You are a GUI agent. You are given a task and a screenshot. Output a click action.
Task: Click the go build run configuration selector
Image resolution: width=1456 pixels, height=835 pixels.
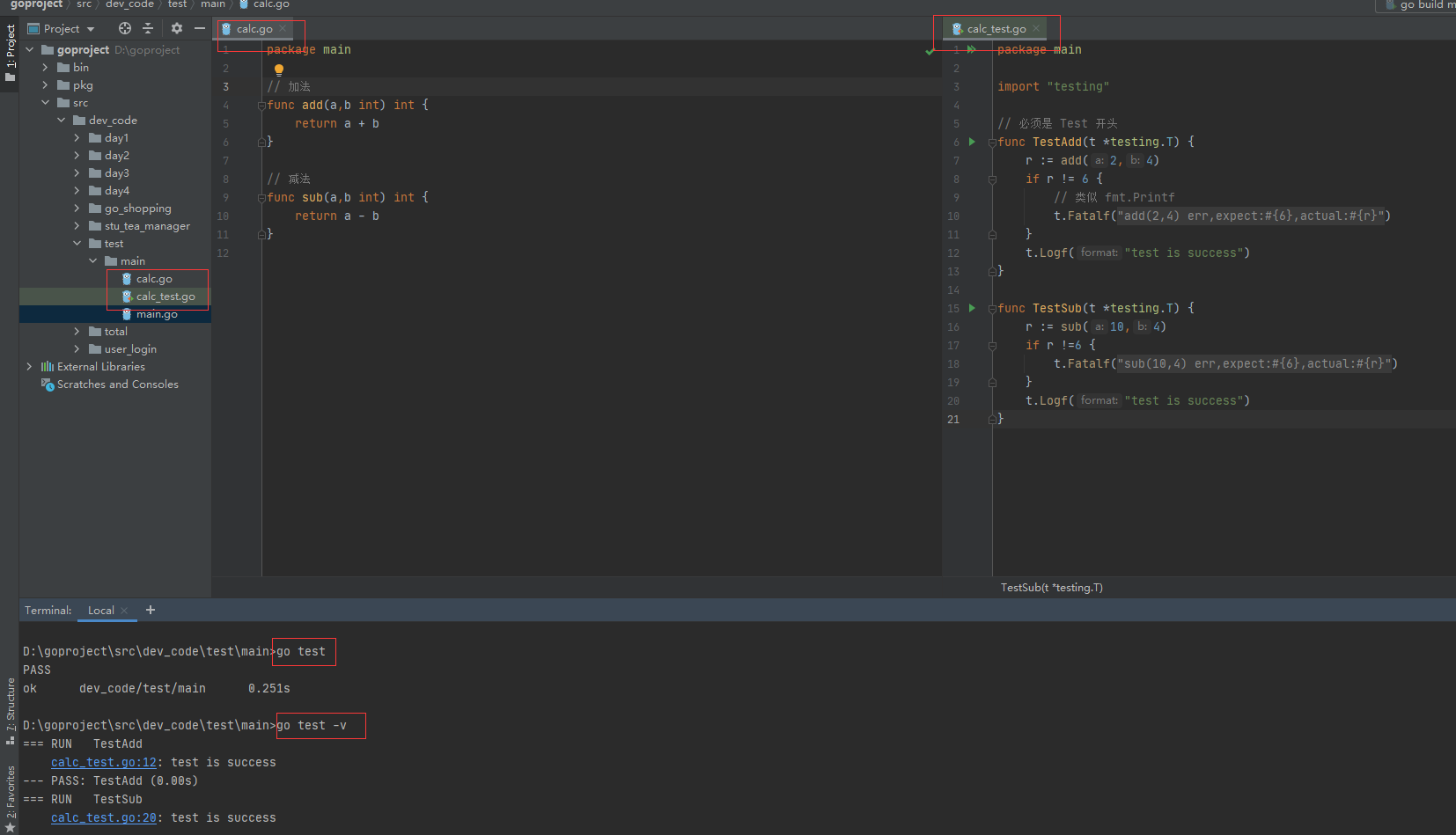point(1418,5)
